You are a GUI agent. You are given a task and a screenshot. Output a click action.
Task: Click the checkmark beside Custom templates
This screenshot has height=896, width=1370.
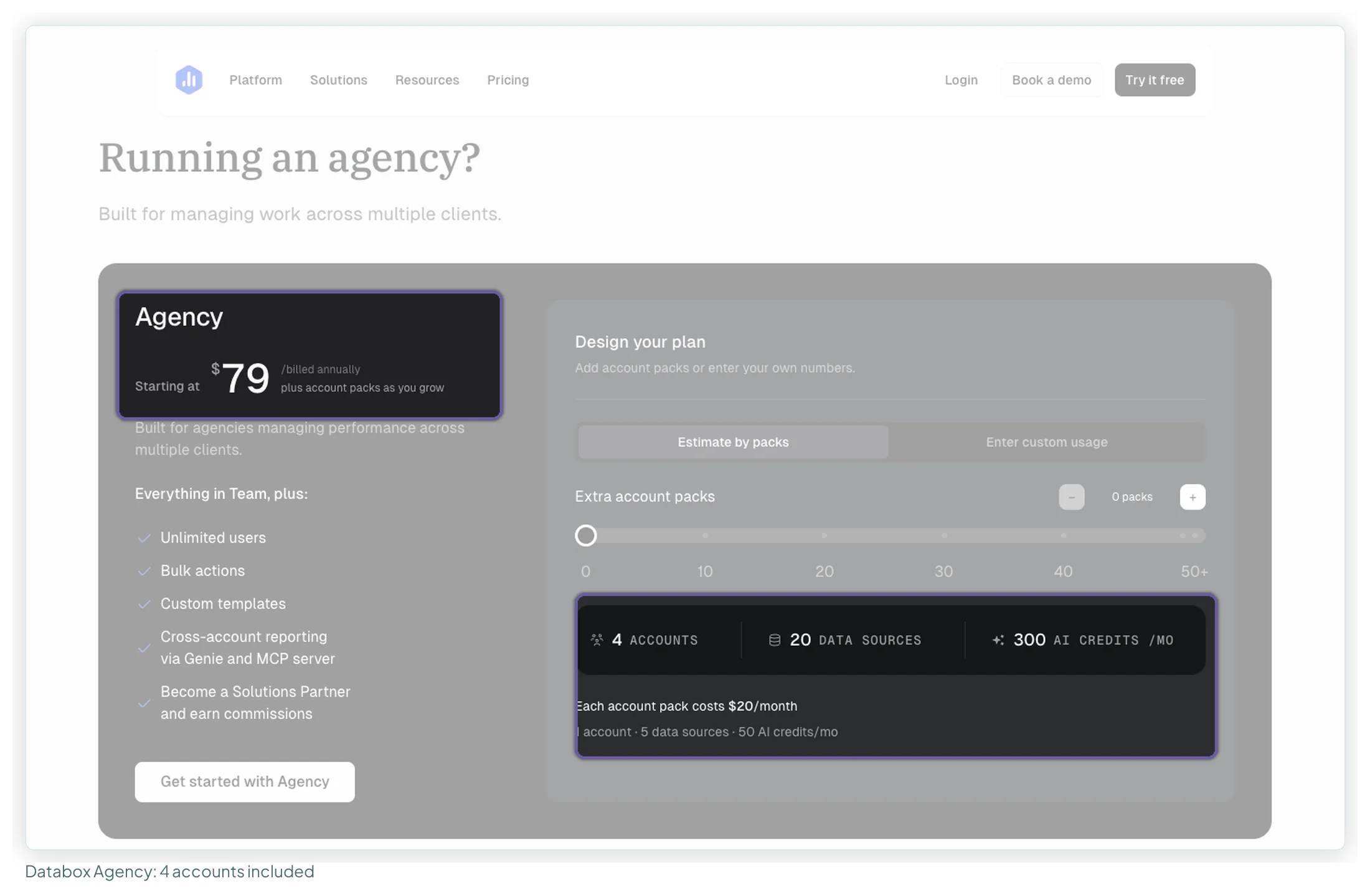point(144,604)
